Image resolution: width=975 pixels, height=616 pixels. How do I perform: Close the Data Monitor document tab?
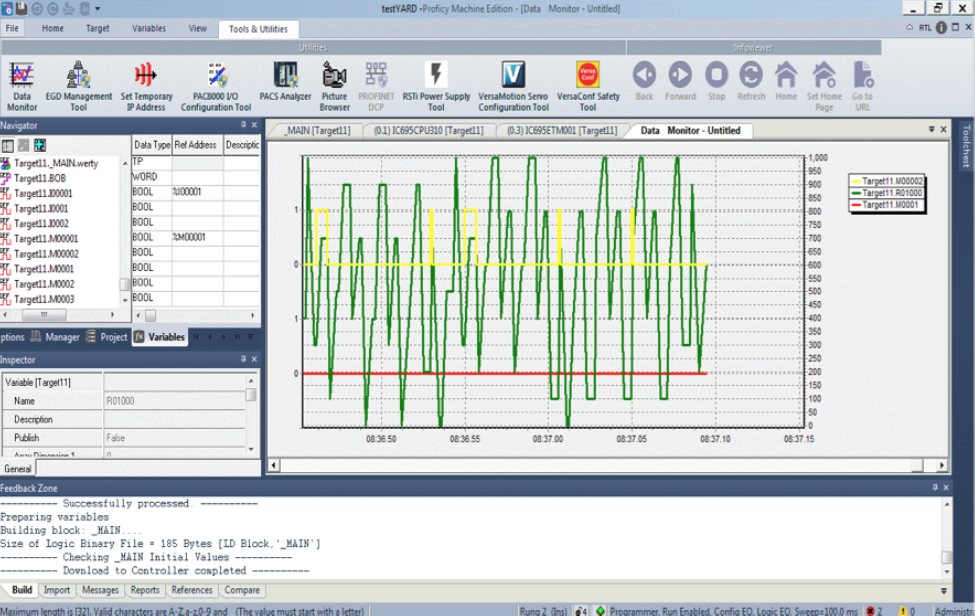pyautogui.click(x=943, y=129)
